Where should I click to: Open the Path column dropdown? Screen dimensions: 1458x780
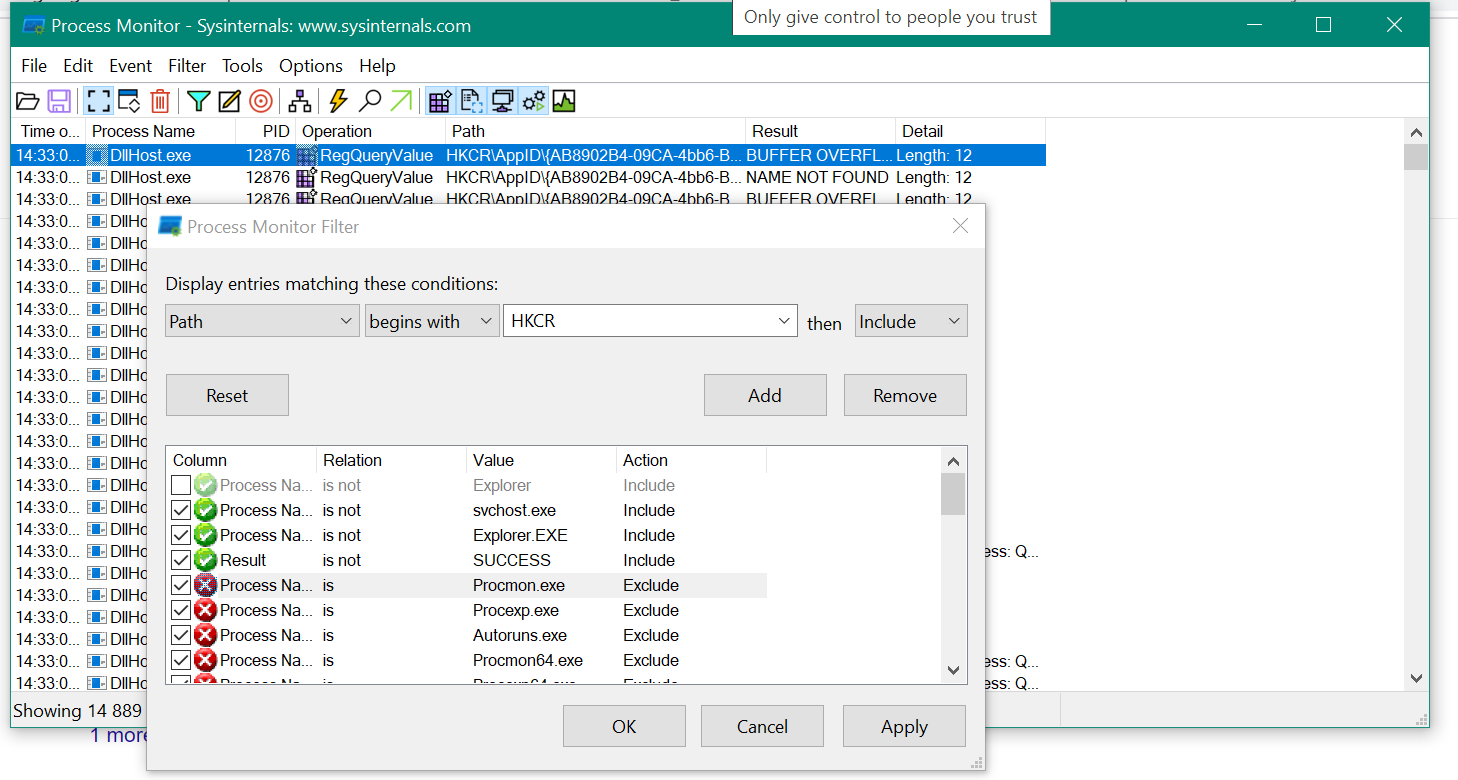(x=262, y=321)
